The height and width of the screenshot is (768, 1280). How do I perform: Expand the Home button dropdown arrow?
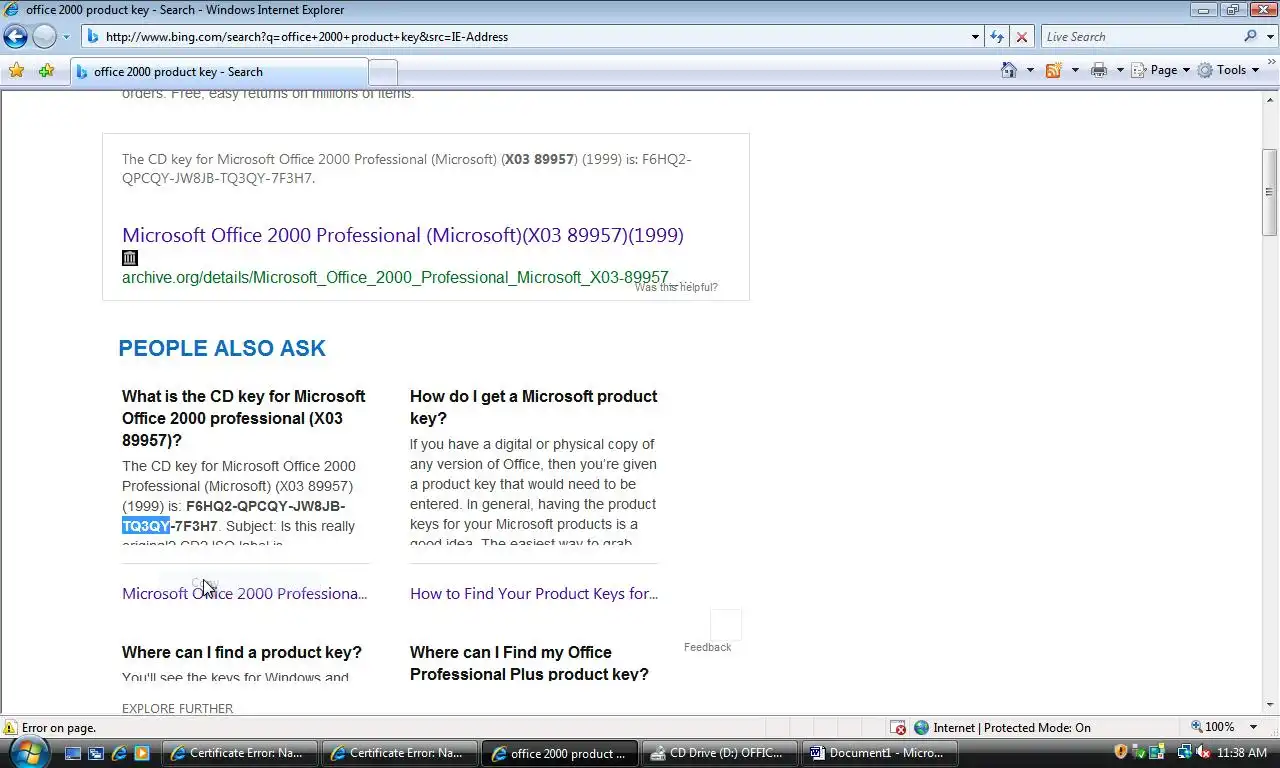(x=1030, y=70)
